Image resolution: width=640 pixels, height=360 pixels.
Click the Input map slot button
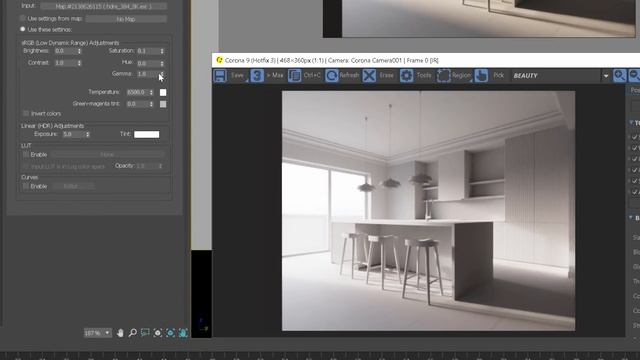point(104,6)
